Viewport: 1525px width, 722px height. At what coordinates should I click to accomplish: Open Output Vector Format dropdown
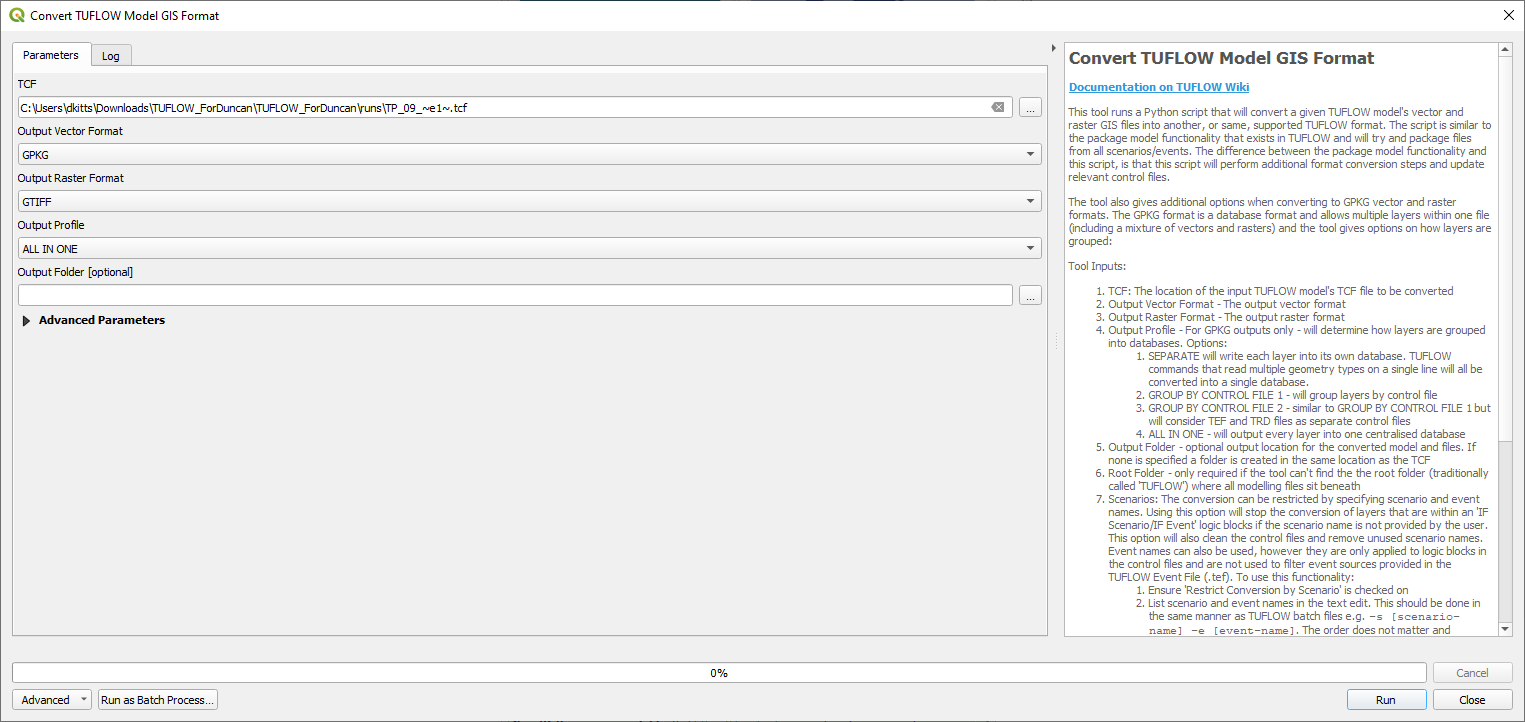tap(530, 154)
